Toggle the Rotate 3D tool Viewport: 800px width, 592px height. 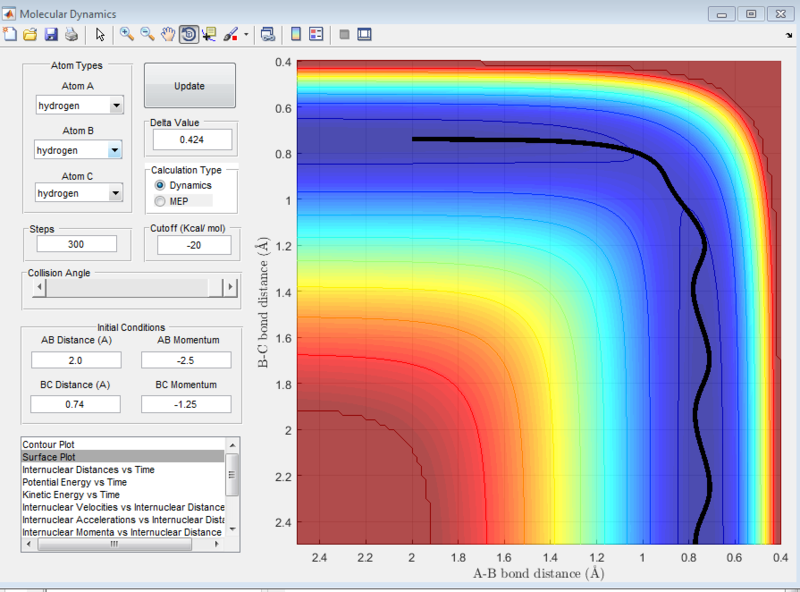188,34
